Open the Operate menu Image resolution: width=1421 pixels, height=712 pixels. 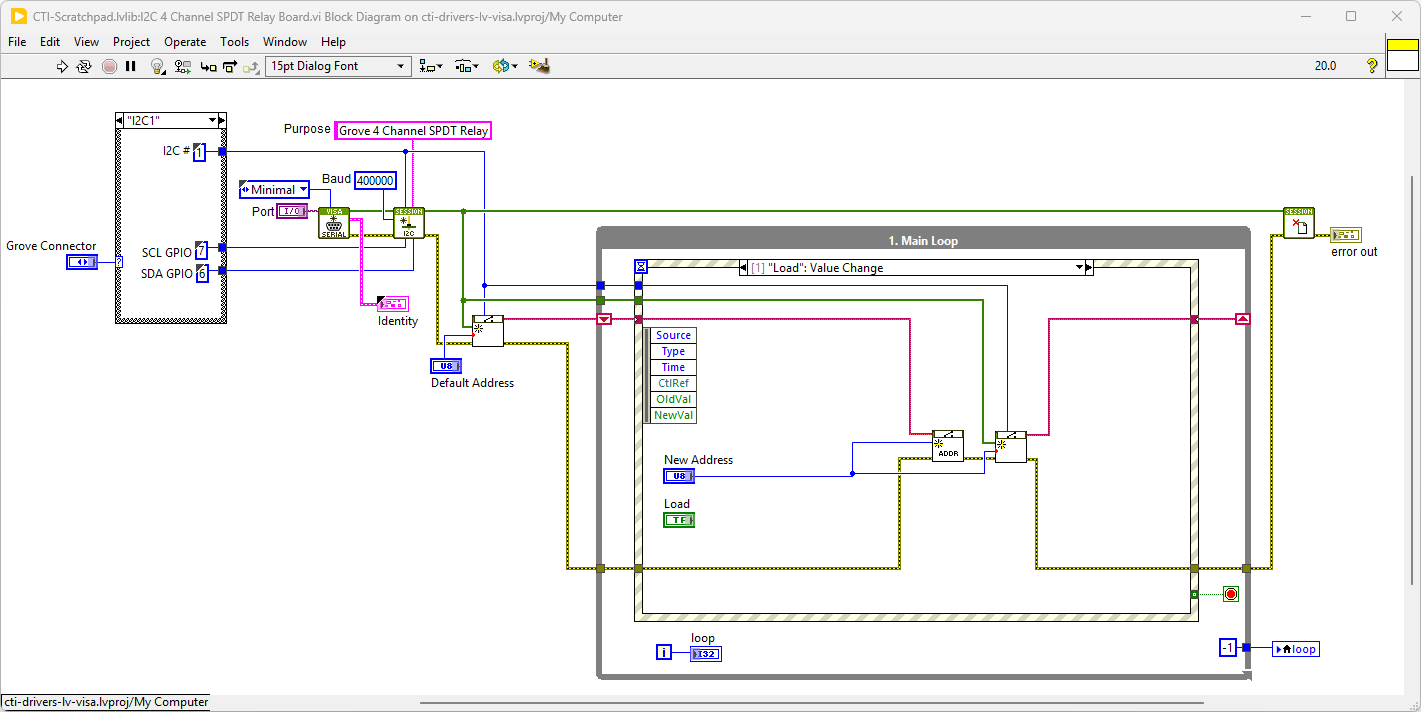coord(184,42)
